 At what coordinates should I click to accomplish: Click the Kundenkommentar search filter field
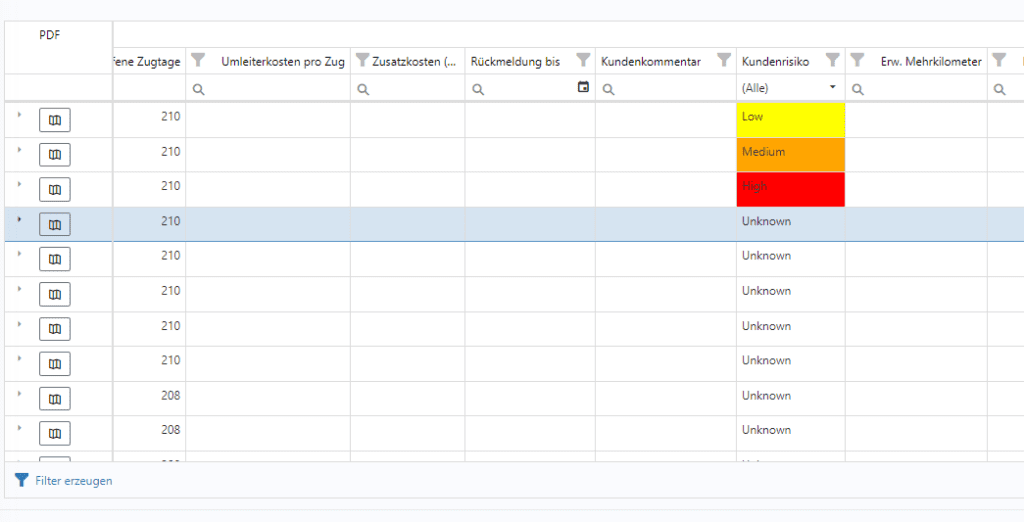point(672,89)
